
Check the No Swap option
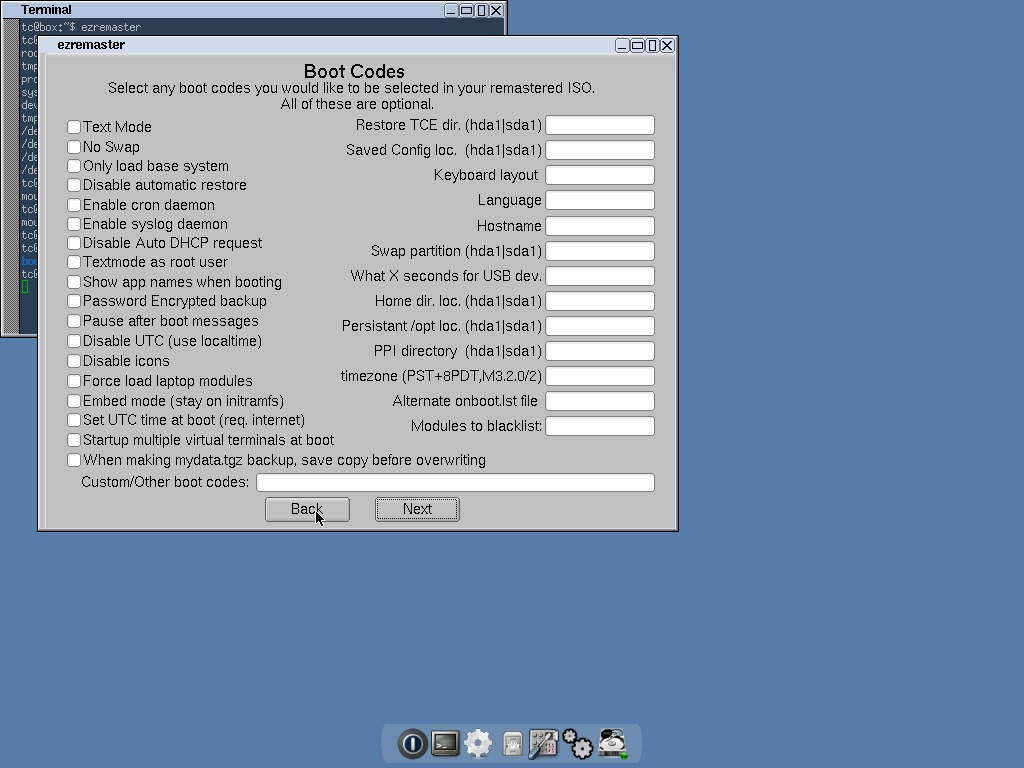[74, 146]
